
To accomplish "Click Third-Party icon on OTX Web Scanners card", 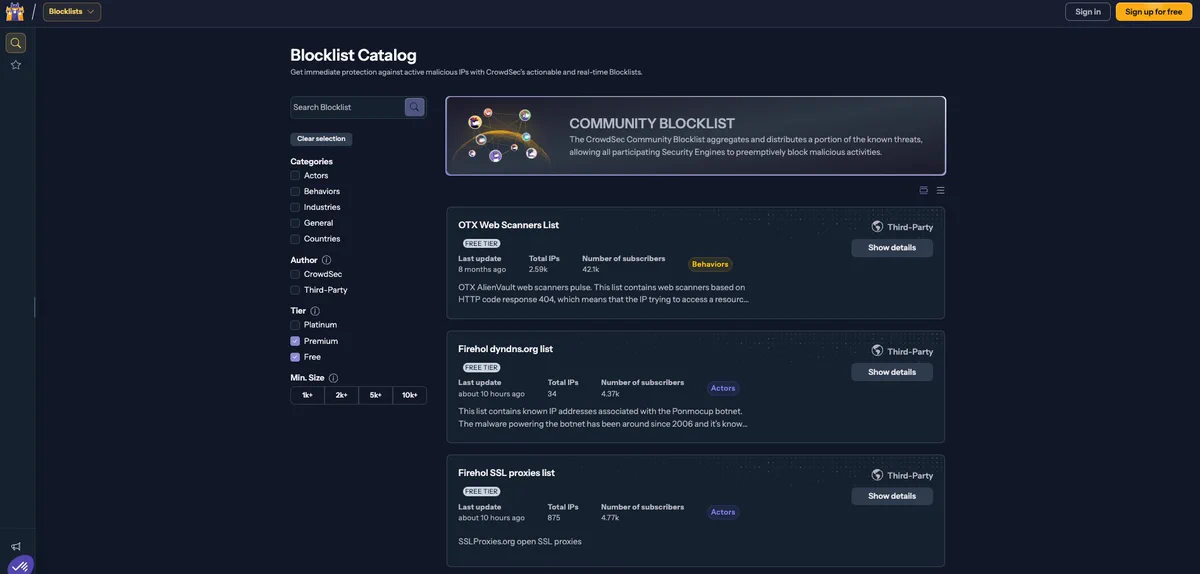I will pyautogui.click(x=877, y=227).
